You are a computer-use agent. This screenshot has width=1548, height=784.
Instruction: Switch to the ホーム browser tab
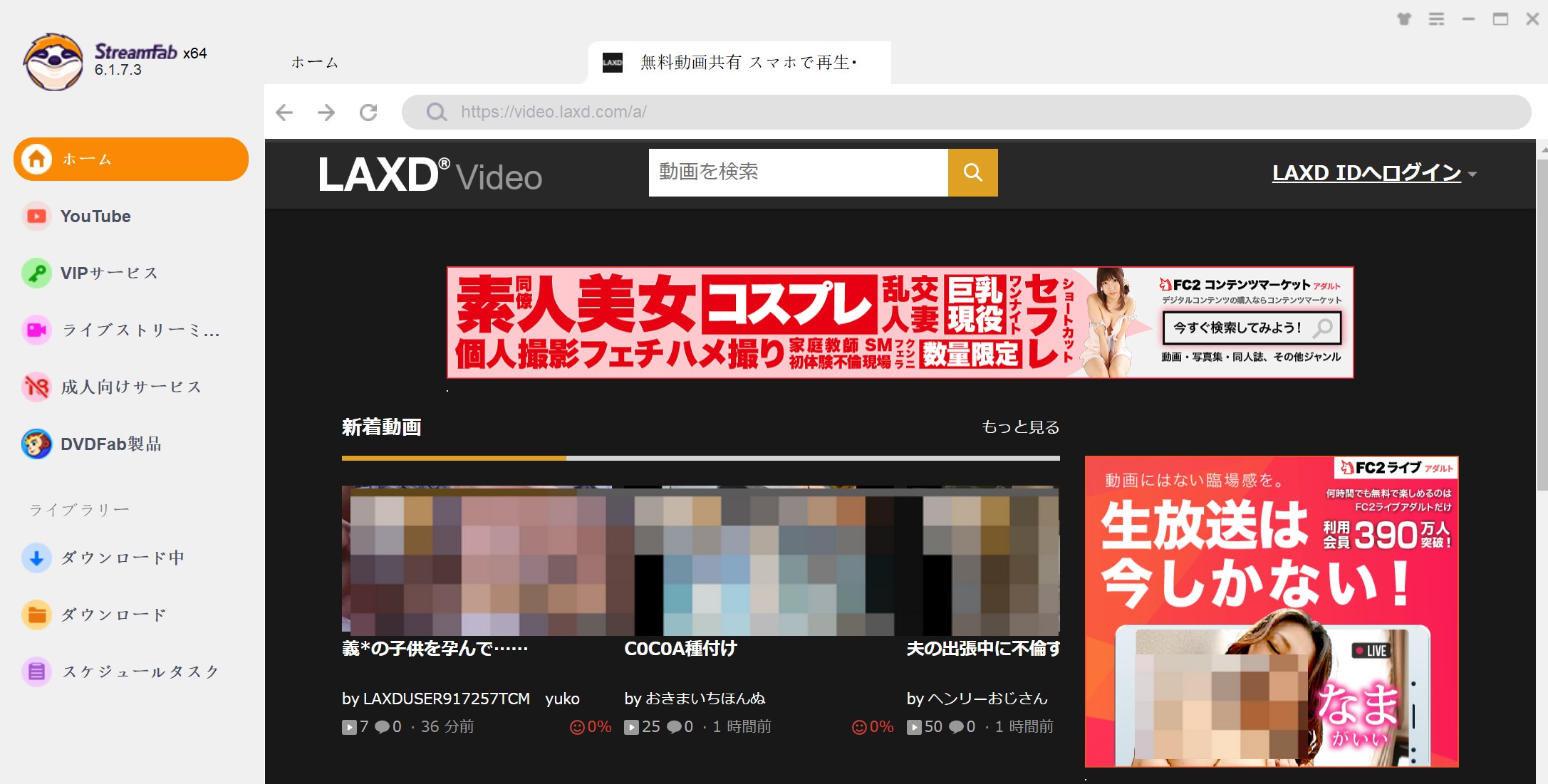coord(314,63)
